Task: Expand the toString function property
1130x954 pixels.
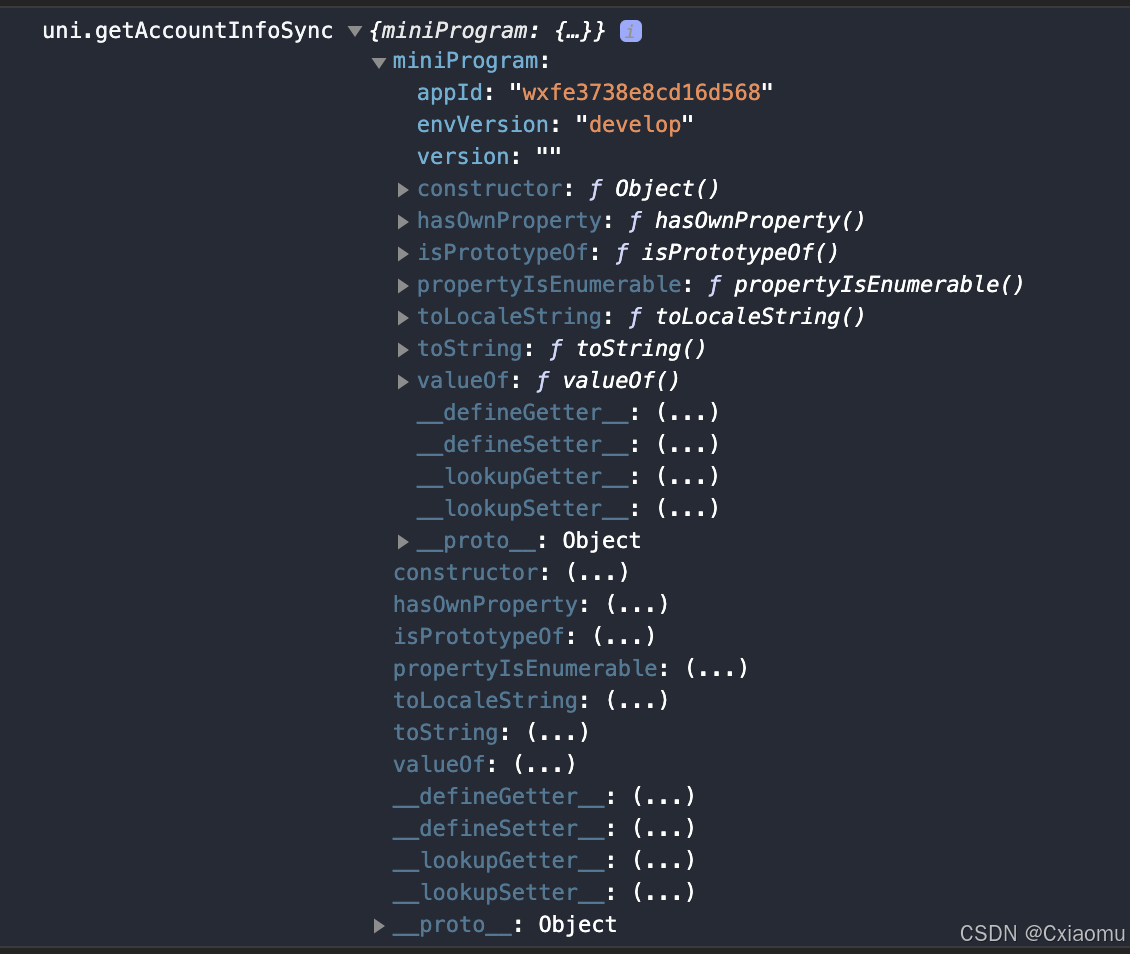Action: pos(403,349)
